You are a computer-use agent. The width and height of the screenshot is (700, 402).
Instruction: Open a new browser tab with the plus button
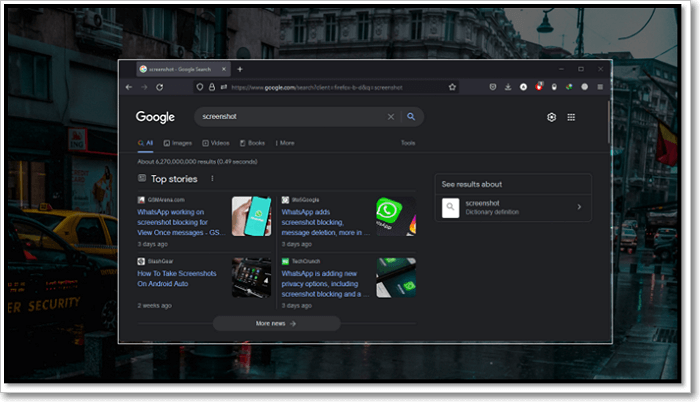click(x=240, y=69)
